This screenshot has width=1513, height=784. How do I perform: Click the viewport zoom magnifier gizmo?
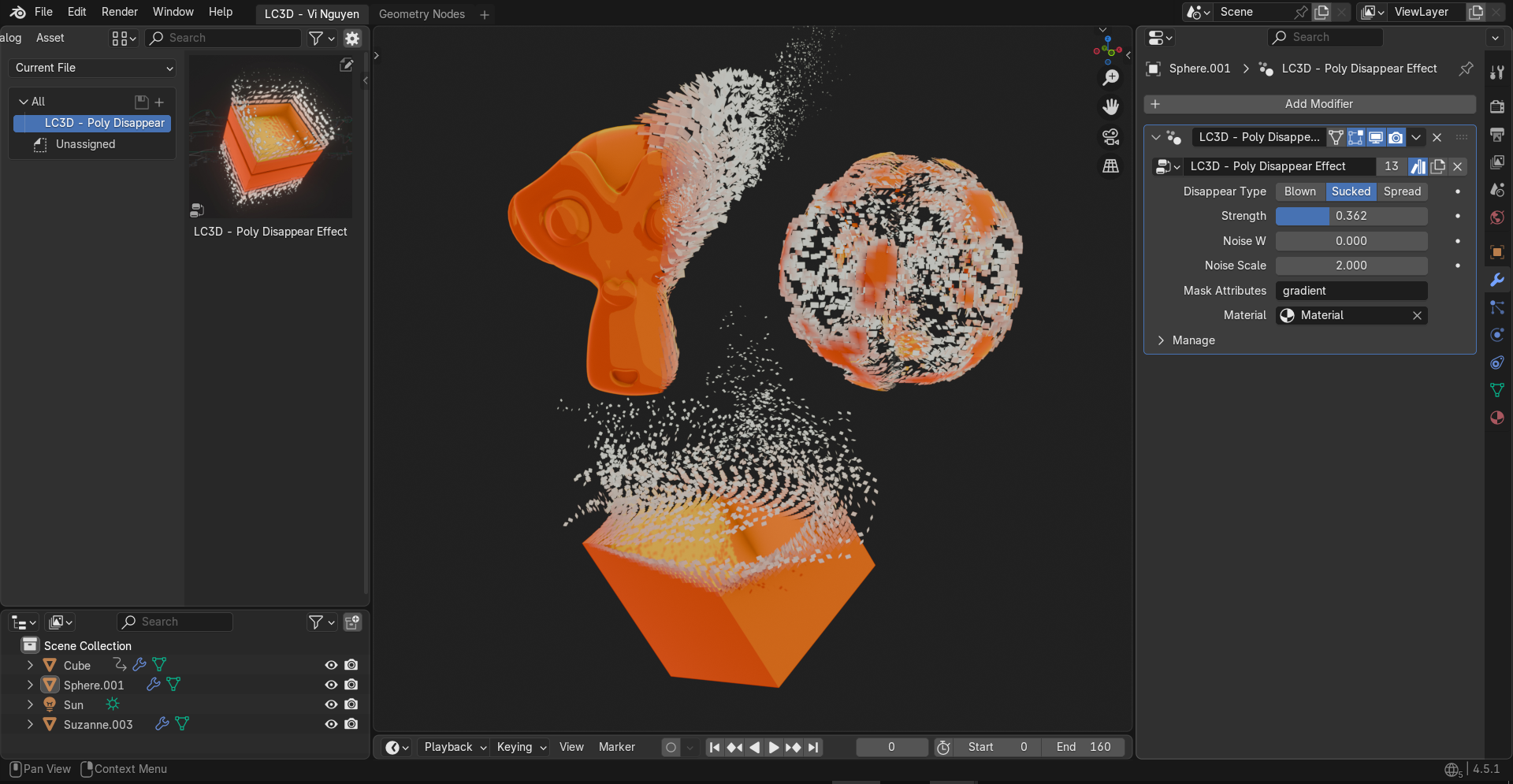coord(1111,77)
